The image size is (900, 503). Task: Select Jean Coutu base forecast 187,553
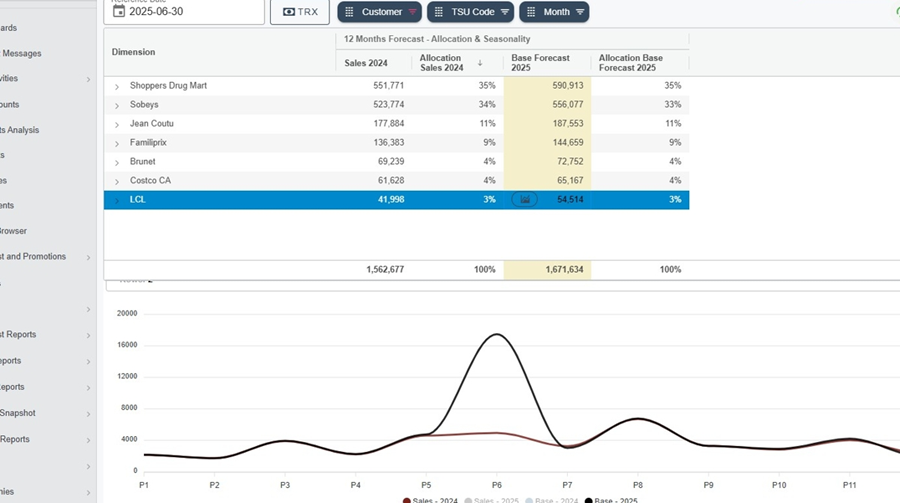coord(548,123)
